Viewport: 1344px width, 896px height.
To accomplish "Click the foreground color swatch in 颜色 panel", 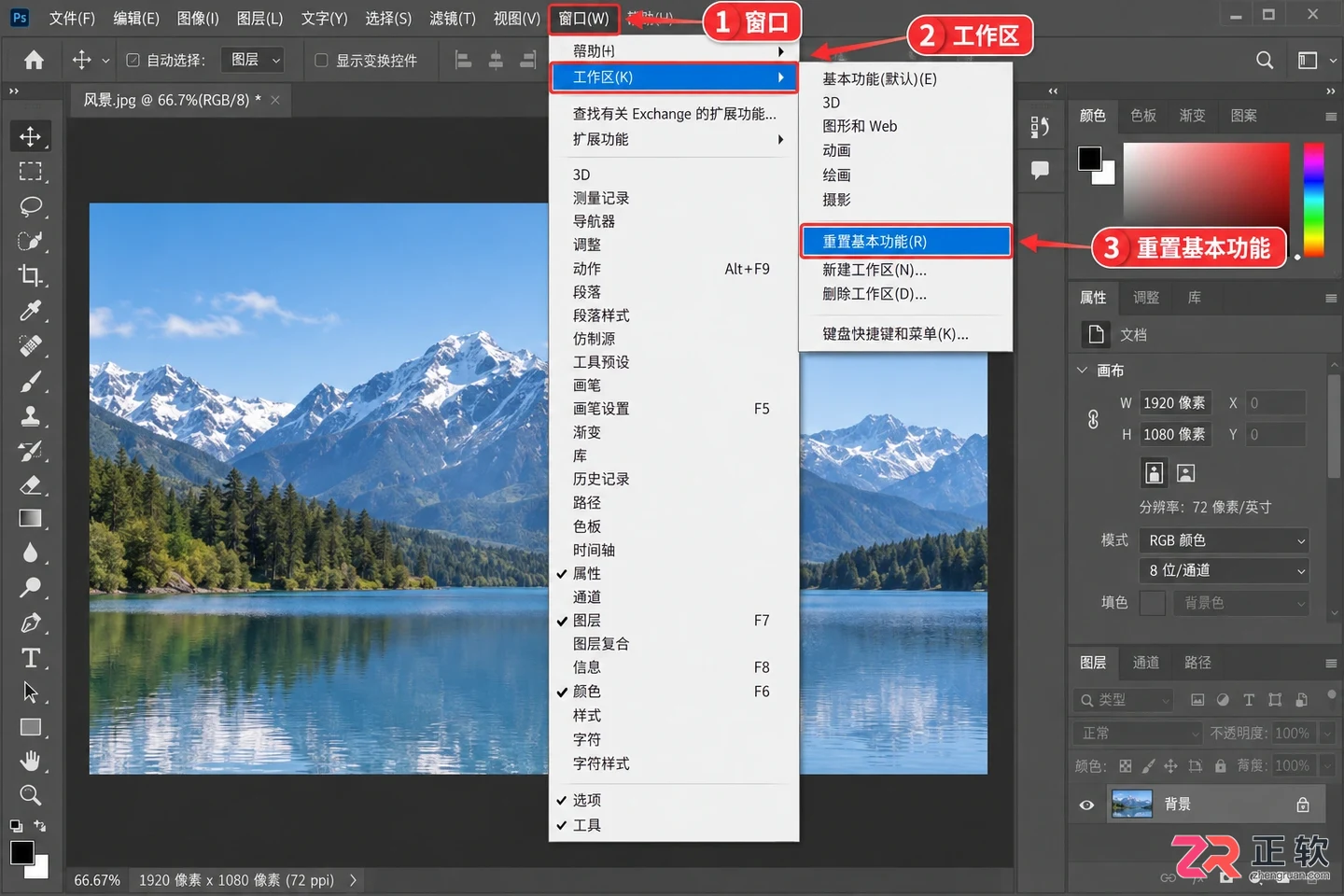I will (x=1089, y=158).
